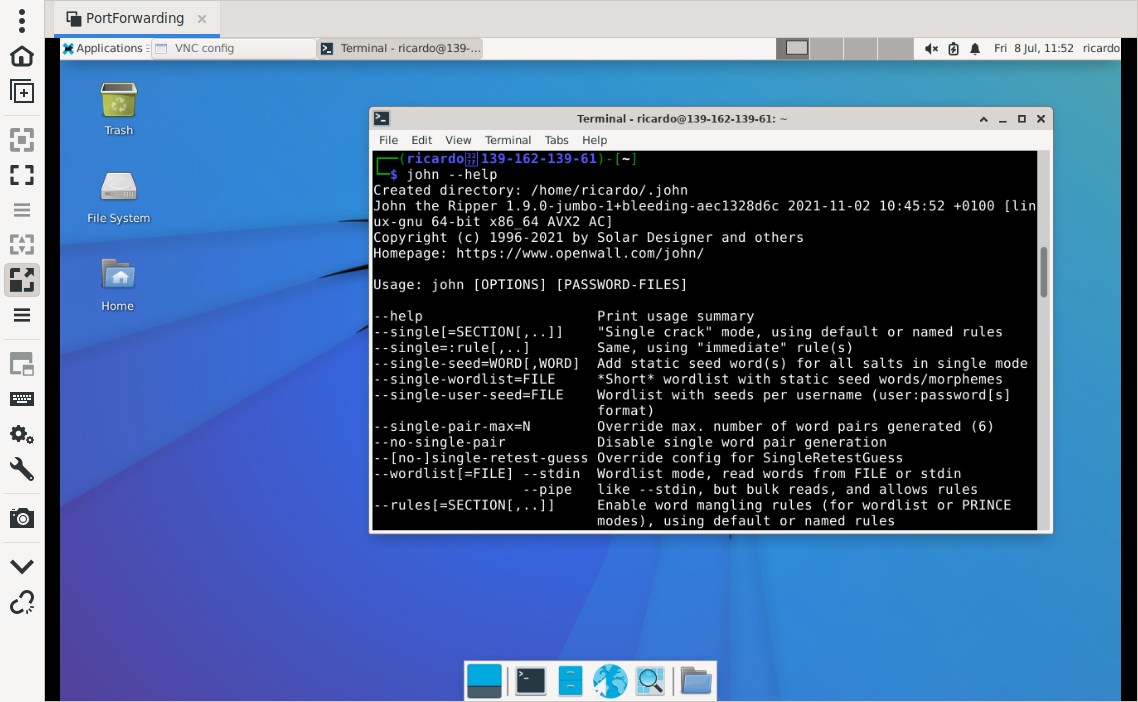Viewport: 1138px width, 702px height.
Task: Launch Terminal Emulator from the dock
Action: [531, 681]
